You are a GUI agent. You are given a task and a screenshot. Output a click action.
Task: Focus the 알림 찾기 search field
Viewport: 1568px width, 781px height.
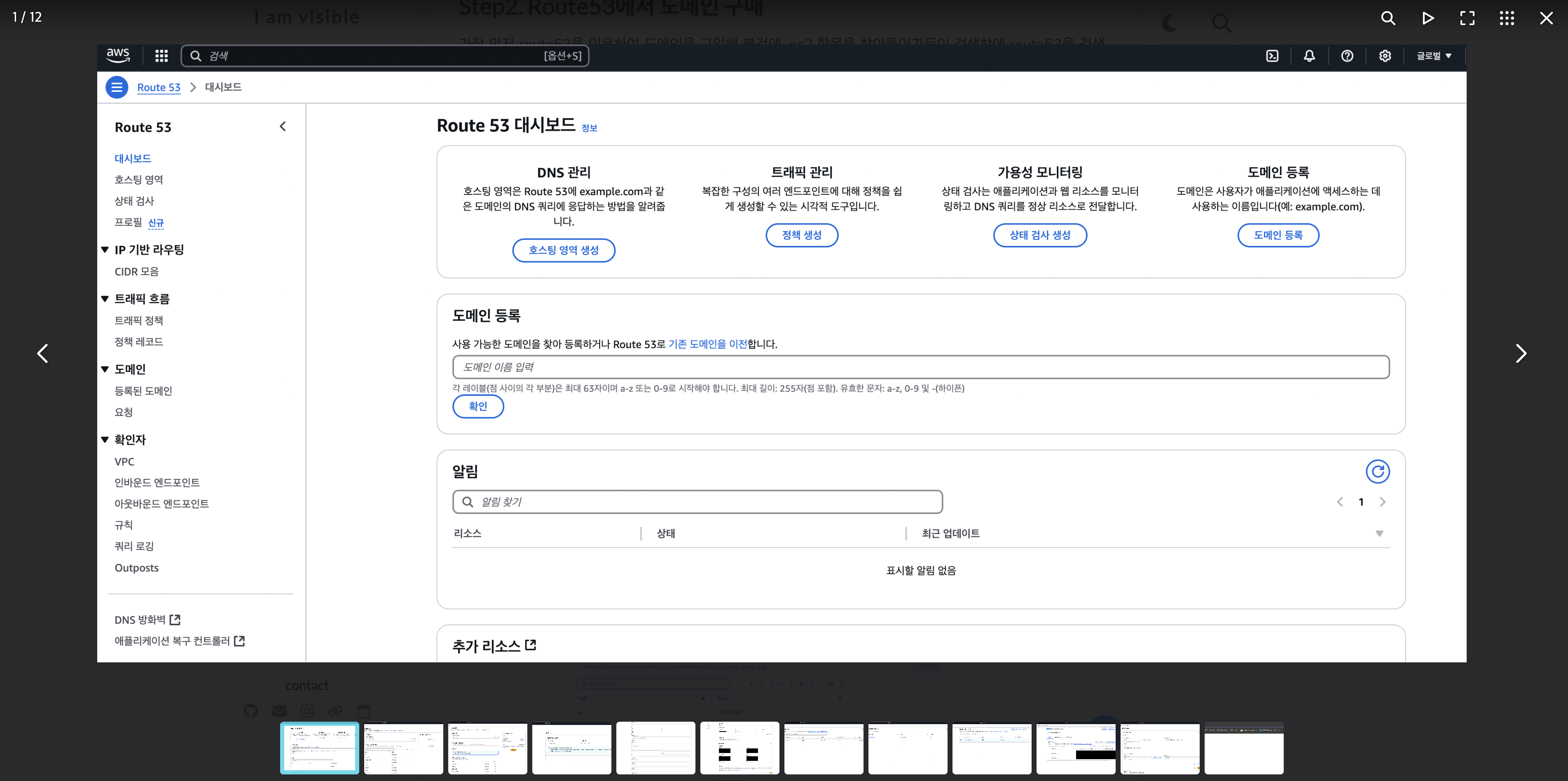tap(697, 502)
